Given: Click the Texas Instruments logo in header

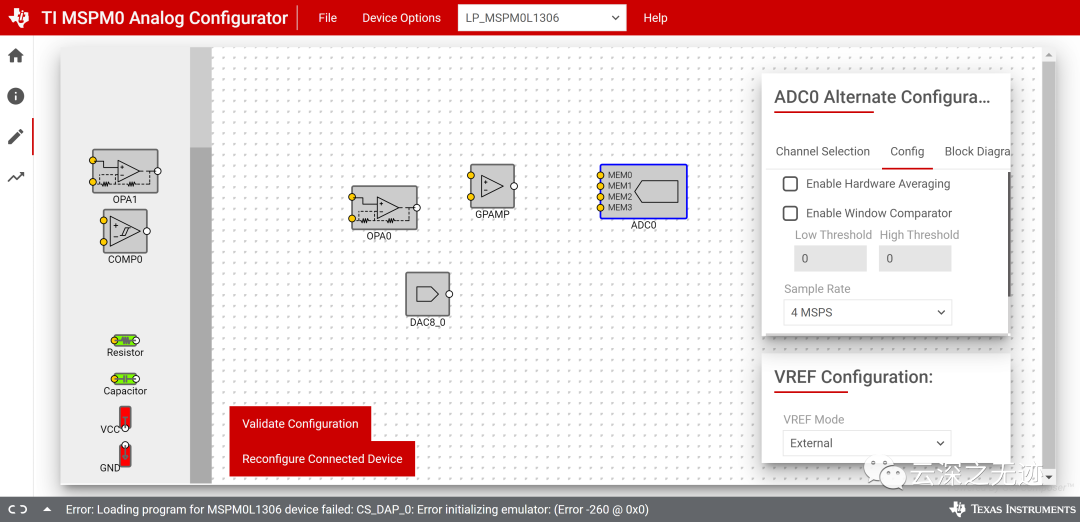Looking at the screenshot, I should click(19, 18).
